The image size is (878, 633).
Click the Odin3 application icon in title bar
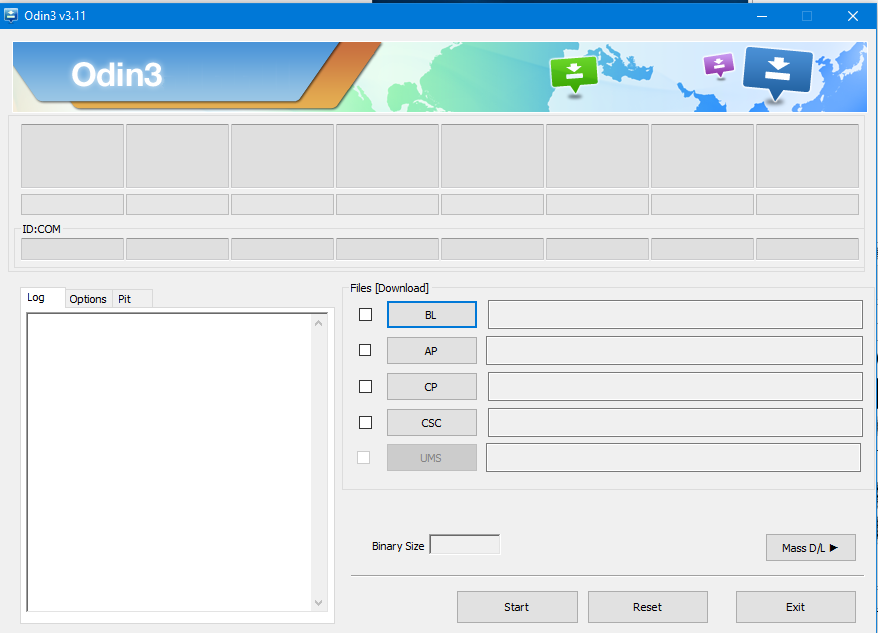(11, 15)
